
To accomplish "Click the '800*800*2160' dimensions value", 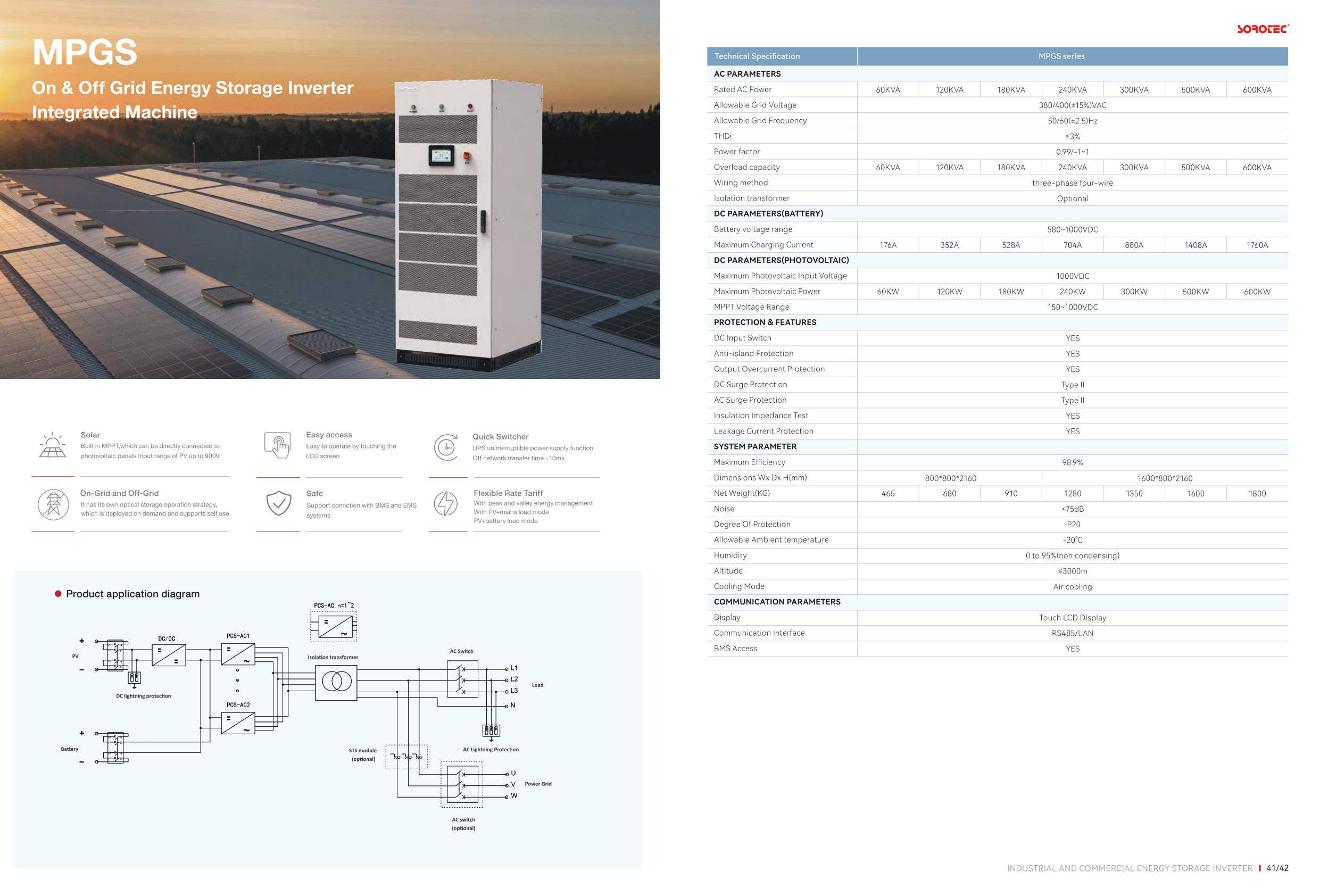I will click(x=950, y=478).
